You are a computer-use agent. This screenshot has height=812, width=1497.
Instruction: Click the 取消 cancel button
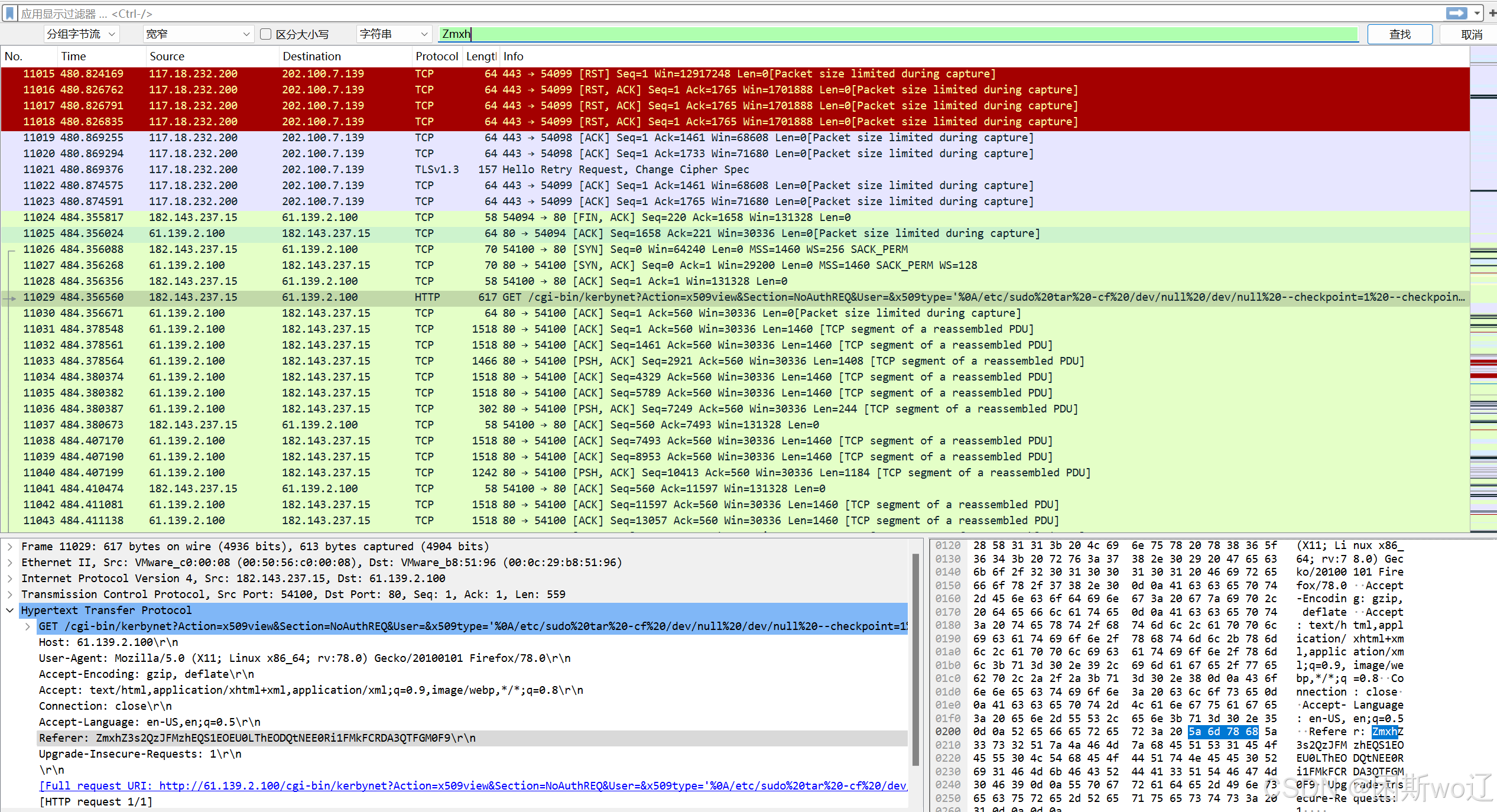pyautogui.click(x=1471, y=34)
